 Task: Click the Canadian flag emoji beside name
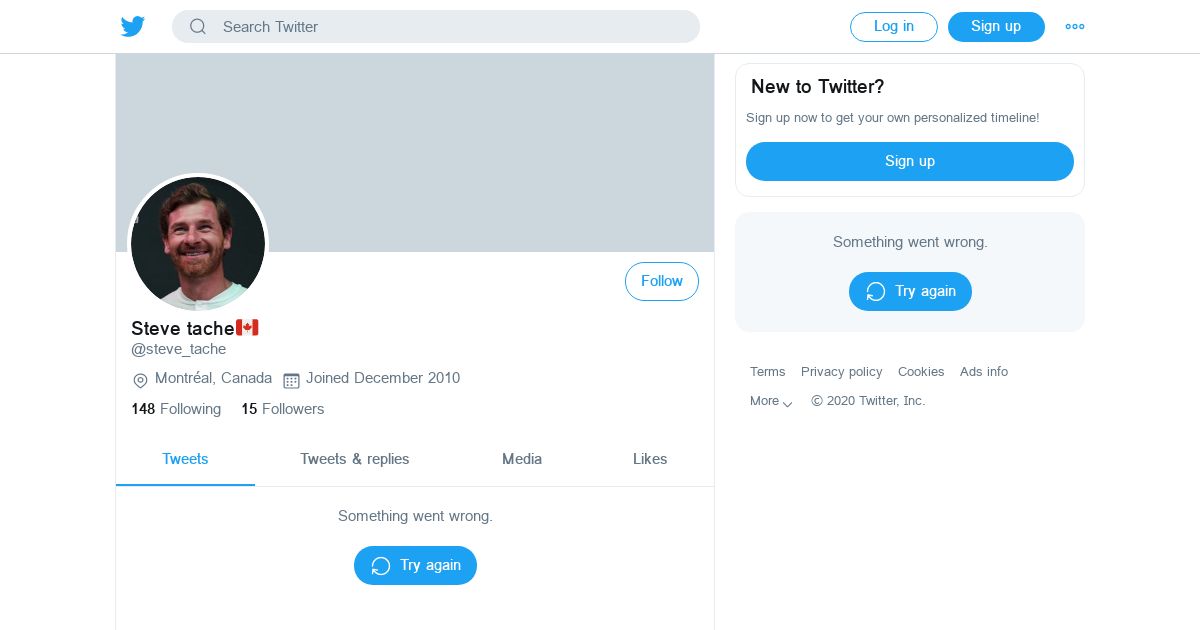click(247, 328)
